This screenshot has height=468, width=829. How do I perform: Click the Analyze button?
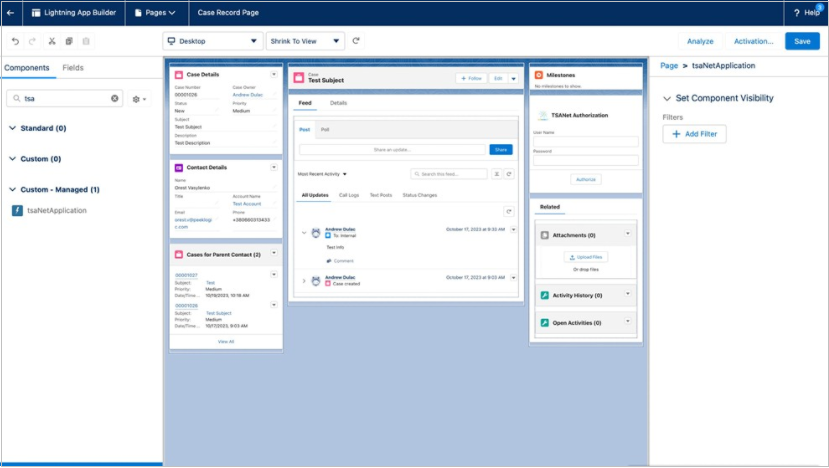click(700, 41)
